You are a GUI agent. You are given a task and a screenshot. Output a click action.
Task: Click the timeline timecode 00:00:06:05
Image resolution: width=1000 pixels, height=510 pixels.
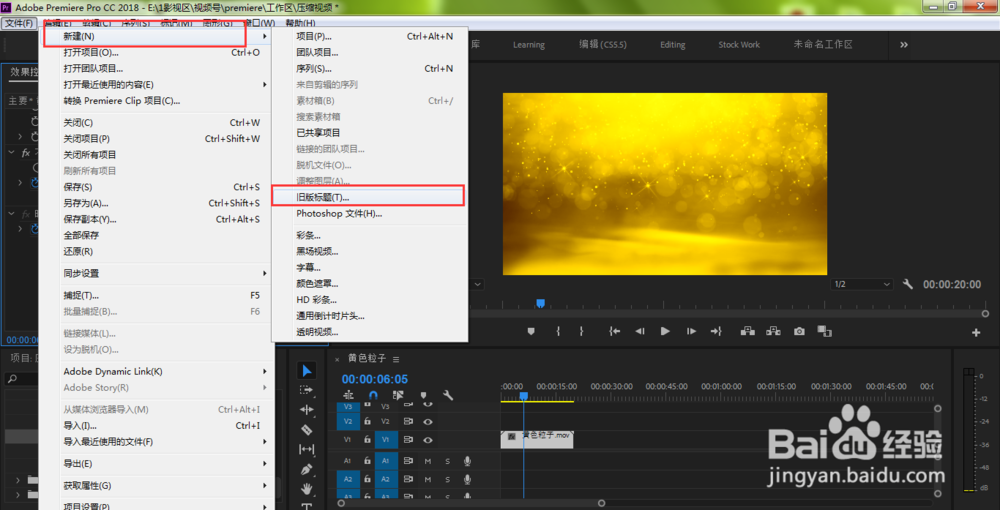point(375,379)
